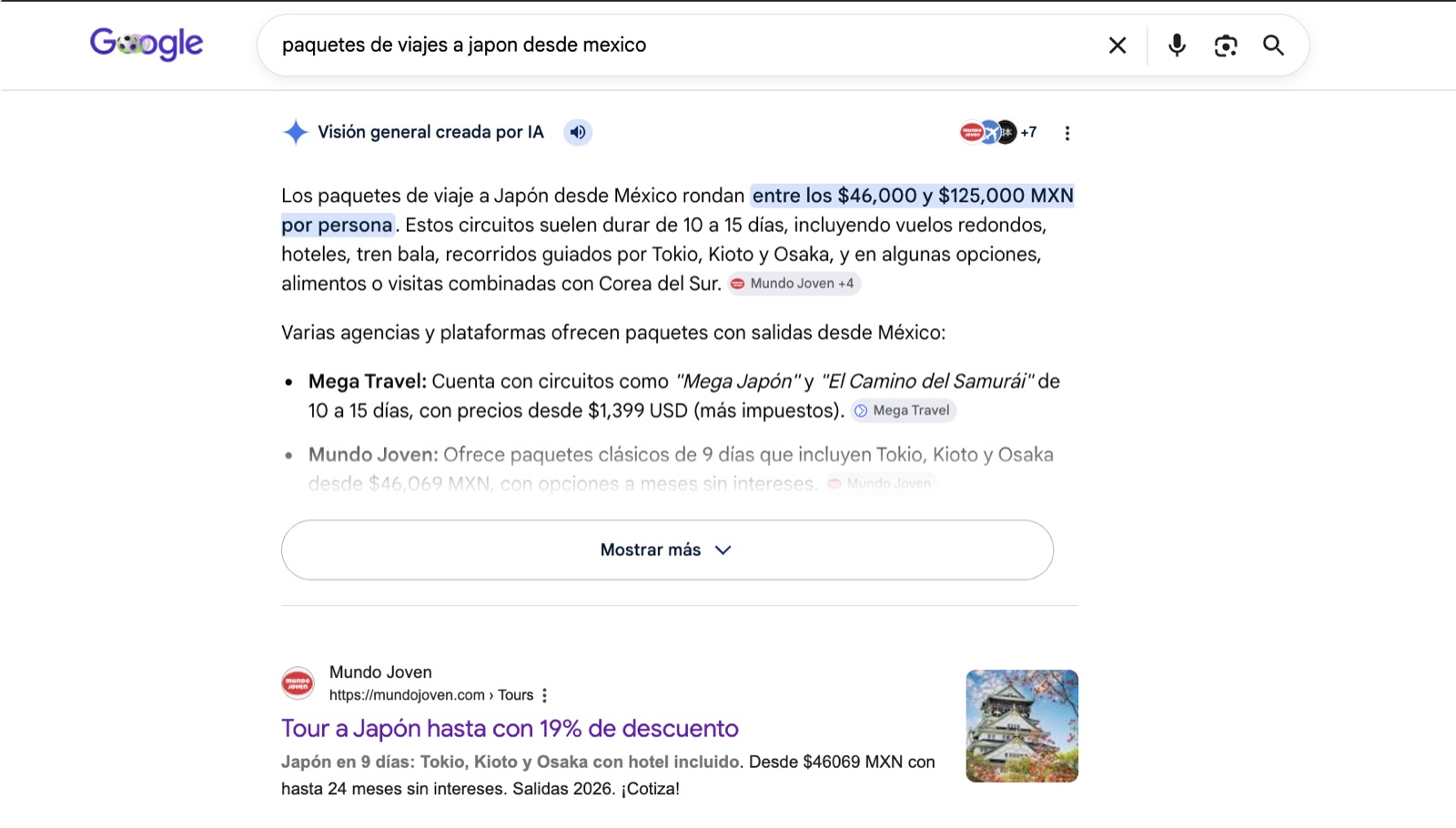Click the bold 'Mundo Joven:' bullet label
The image size is (1456, 828).
373,454
